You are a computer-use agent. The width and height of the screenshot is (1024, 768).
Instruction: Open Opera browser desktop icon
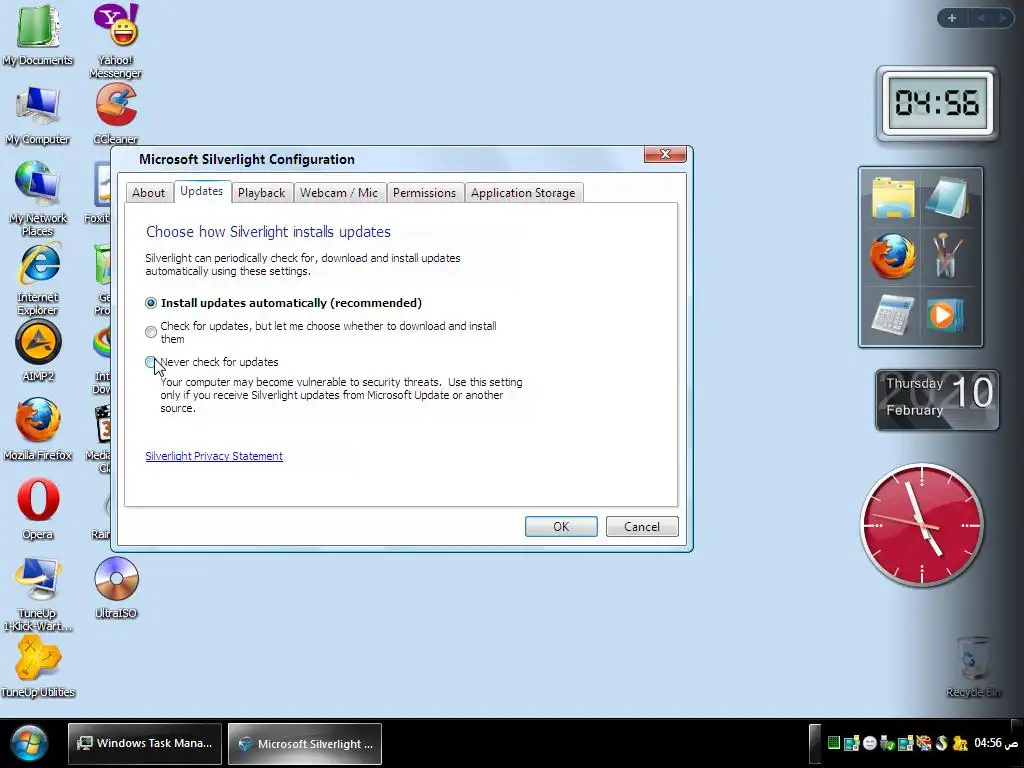38,509
